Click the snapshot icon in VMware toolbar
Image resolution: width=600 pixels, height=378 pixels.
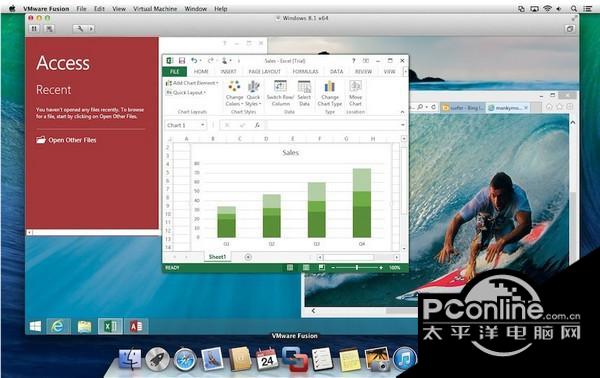pyautogui.click(x=49, y=28)
